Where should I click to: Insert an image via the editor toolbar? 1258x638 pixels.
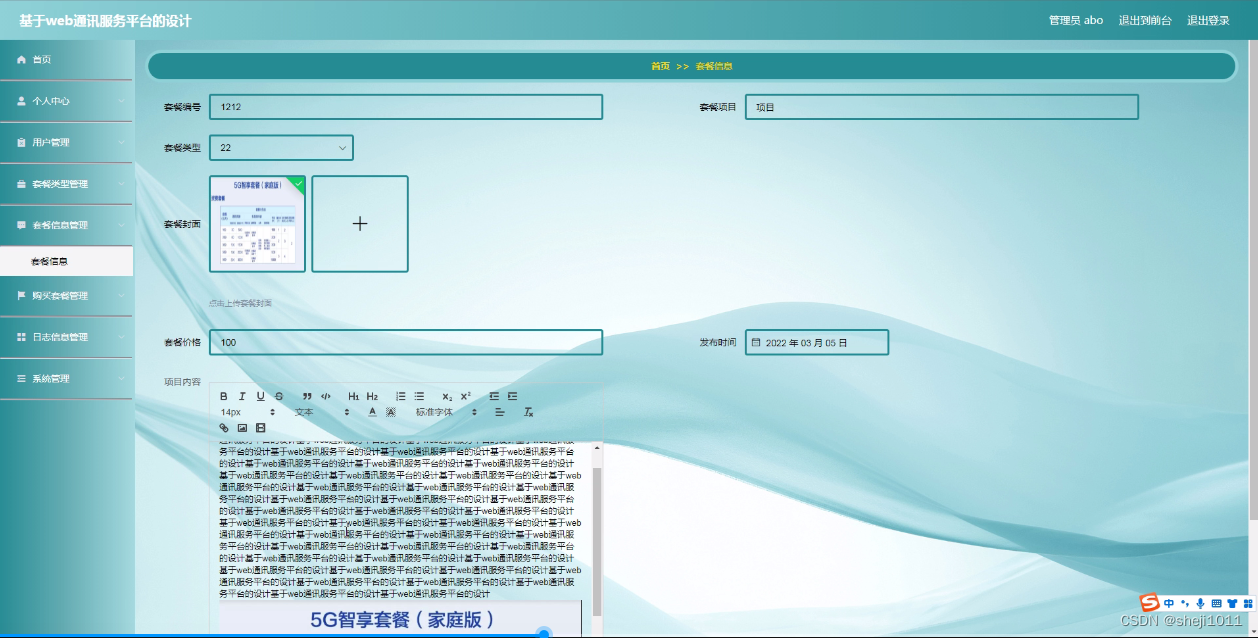click(x=241, y=428)
